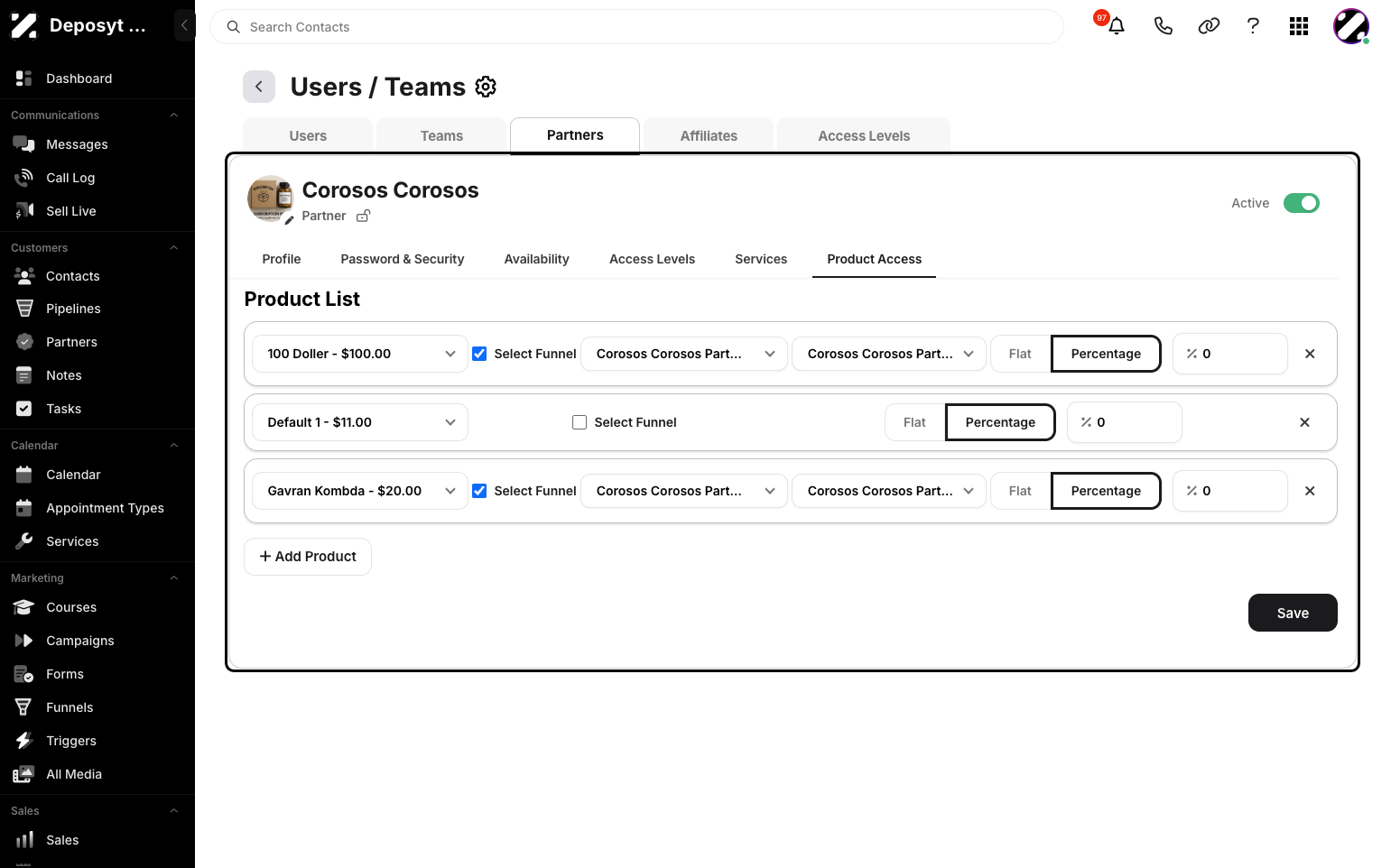Click the phone dialer icon
This screenshot has width=1391, height=868.
point(1164,26)
